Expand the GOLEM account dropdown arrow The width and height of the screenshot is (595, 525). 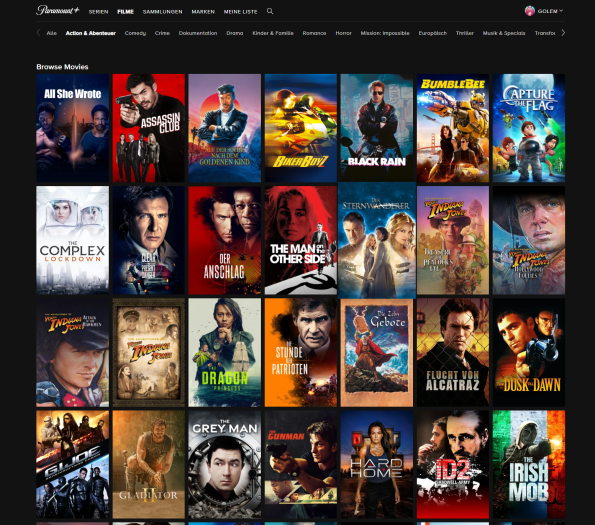tap(561, 11)
